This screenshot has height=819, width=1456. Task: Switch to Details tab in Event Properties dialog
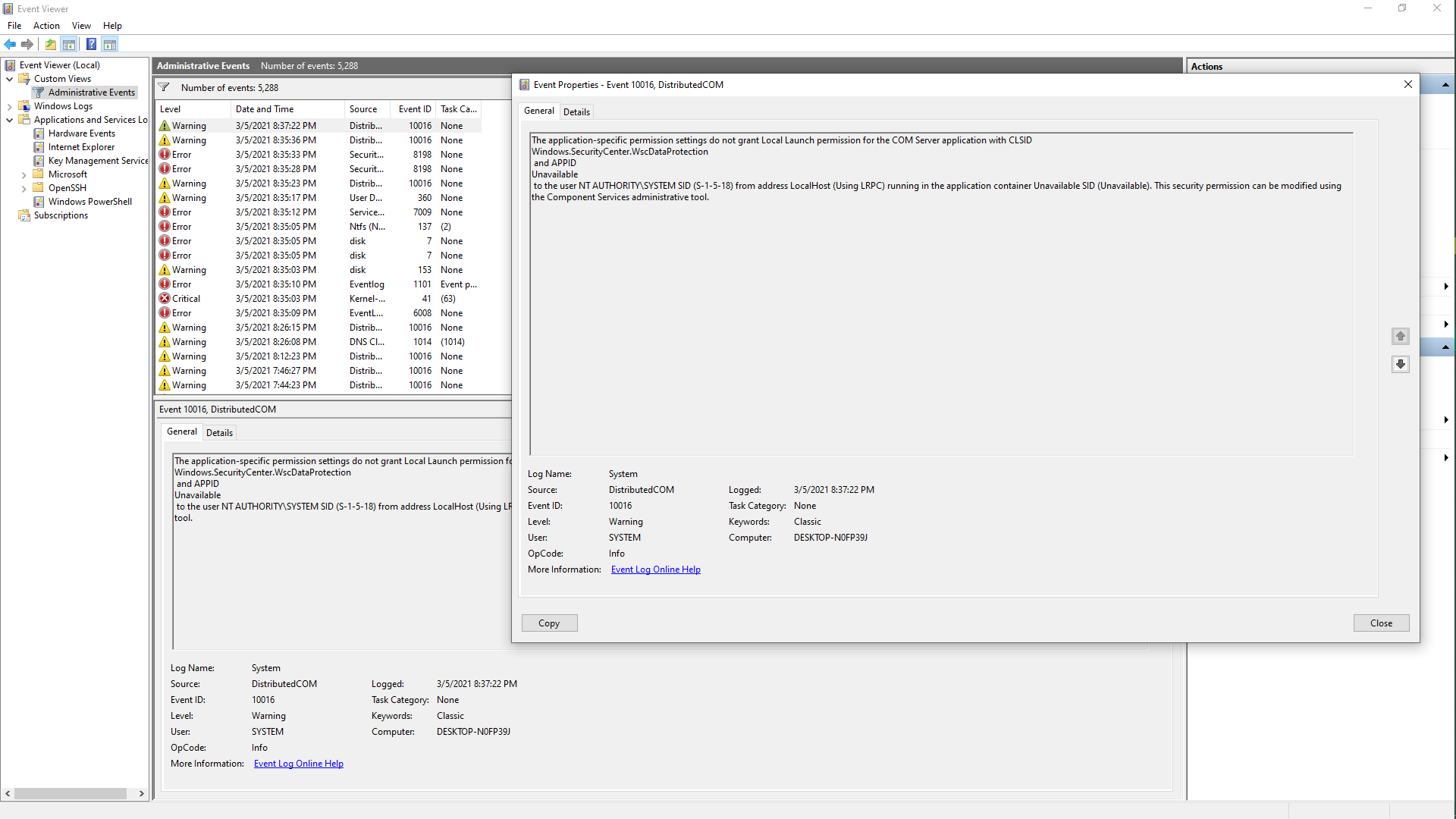576,111
